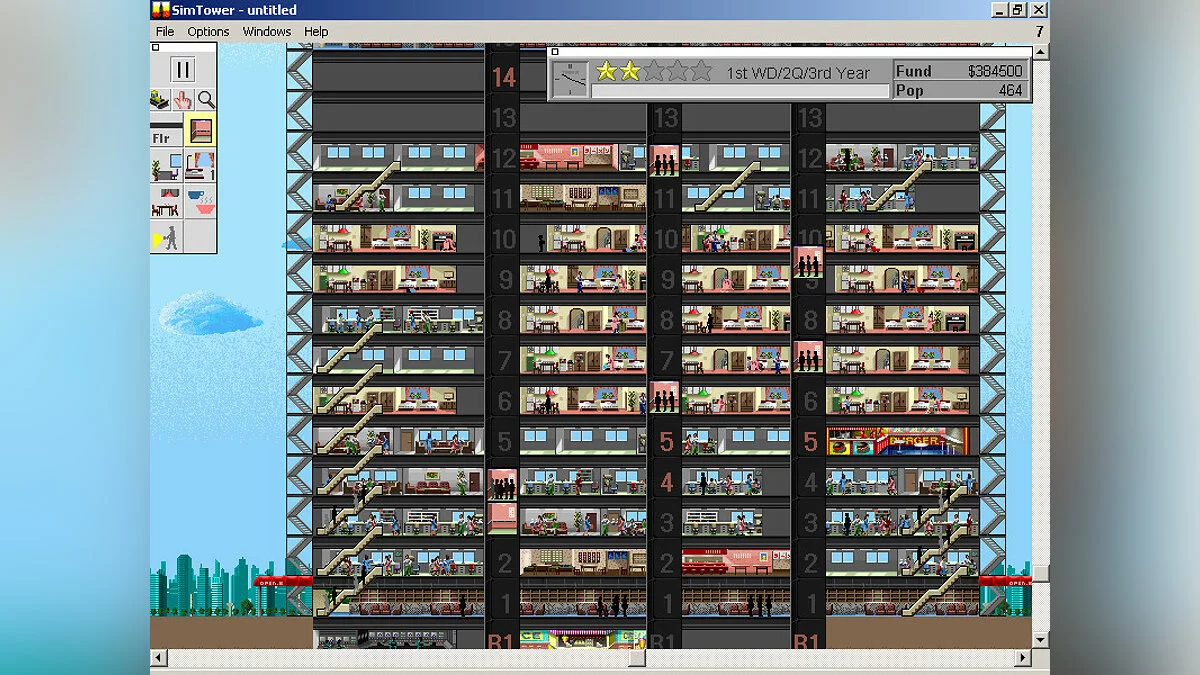Click the left red OPEN entrance awning
Viewport: 1200px width, 675px height.
tap(283, 581)
